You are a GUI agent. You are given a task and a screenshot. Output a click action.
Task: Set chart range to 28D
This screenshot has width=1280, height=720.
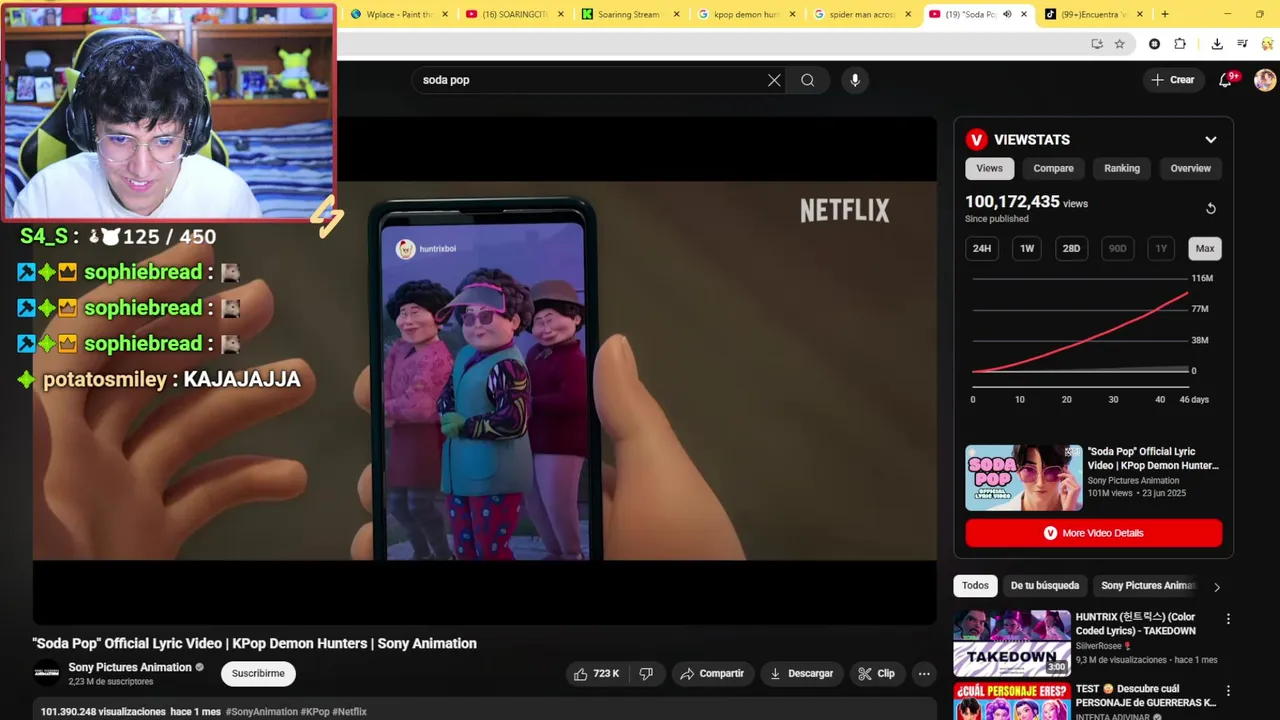pos(1071,249)
